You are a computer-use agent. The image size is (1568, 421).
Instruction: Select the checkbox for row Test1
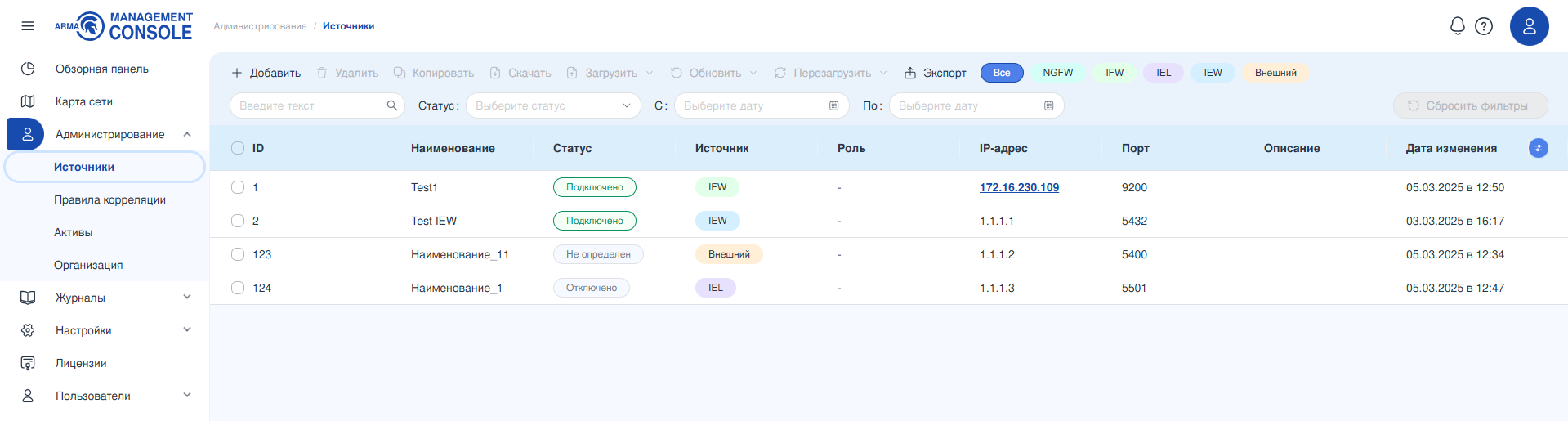238,187
